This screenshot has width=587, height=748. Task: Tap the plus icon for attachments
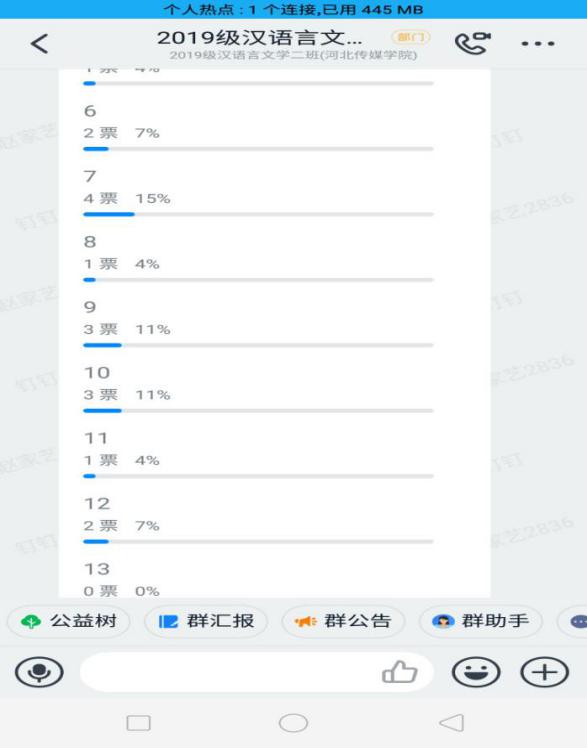click(x=544, y=672)
